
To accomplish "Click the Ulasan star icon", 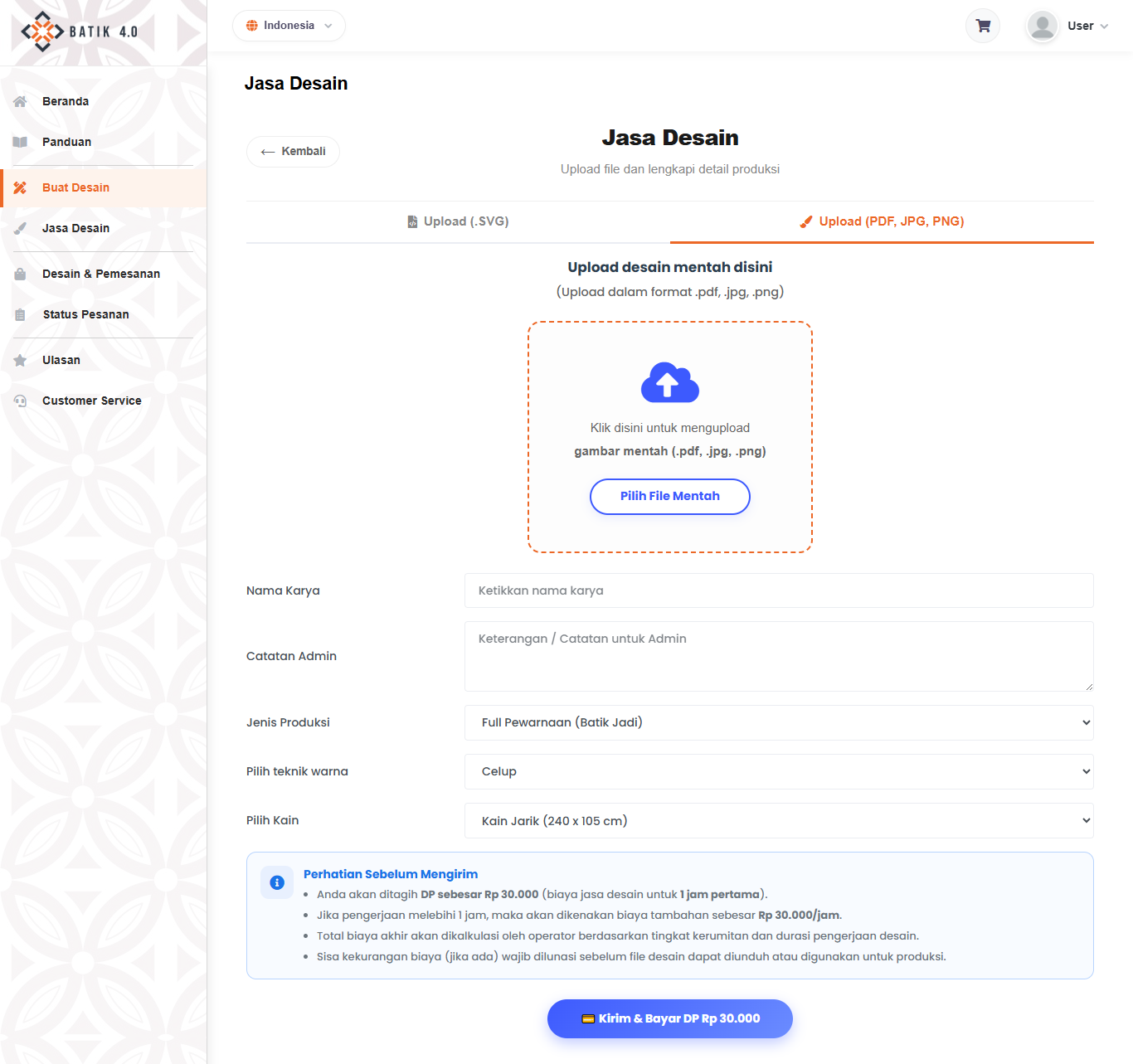I will coord(20,360).
